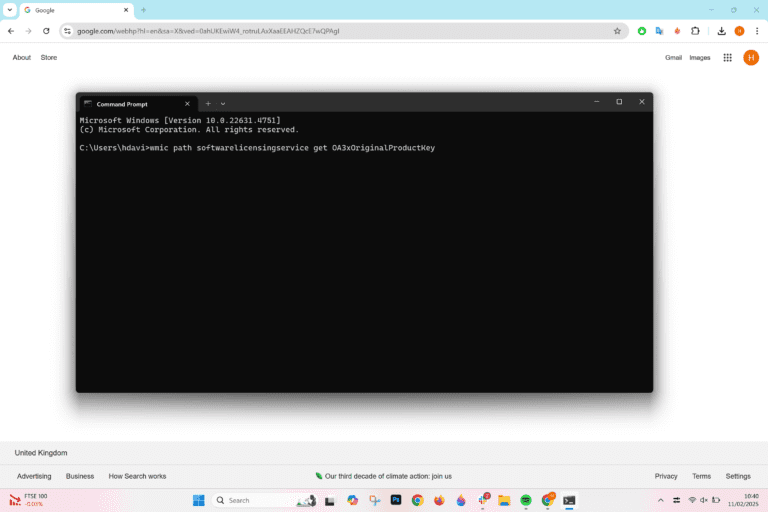View site information icon in address bar
Screen dimensions: 768x512
click(67, 31)
